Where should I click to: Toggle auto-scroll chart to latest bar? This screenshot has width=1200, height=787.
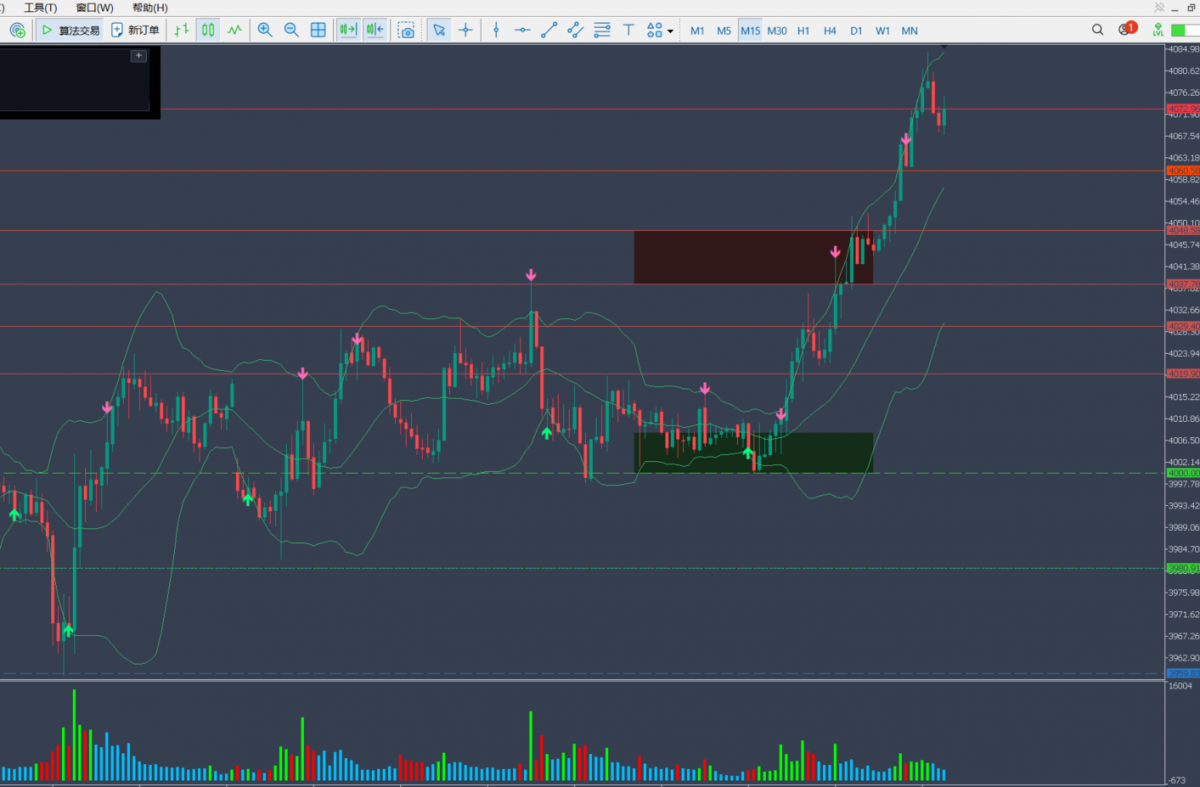pos(348,30)
